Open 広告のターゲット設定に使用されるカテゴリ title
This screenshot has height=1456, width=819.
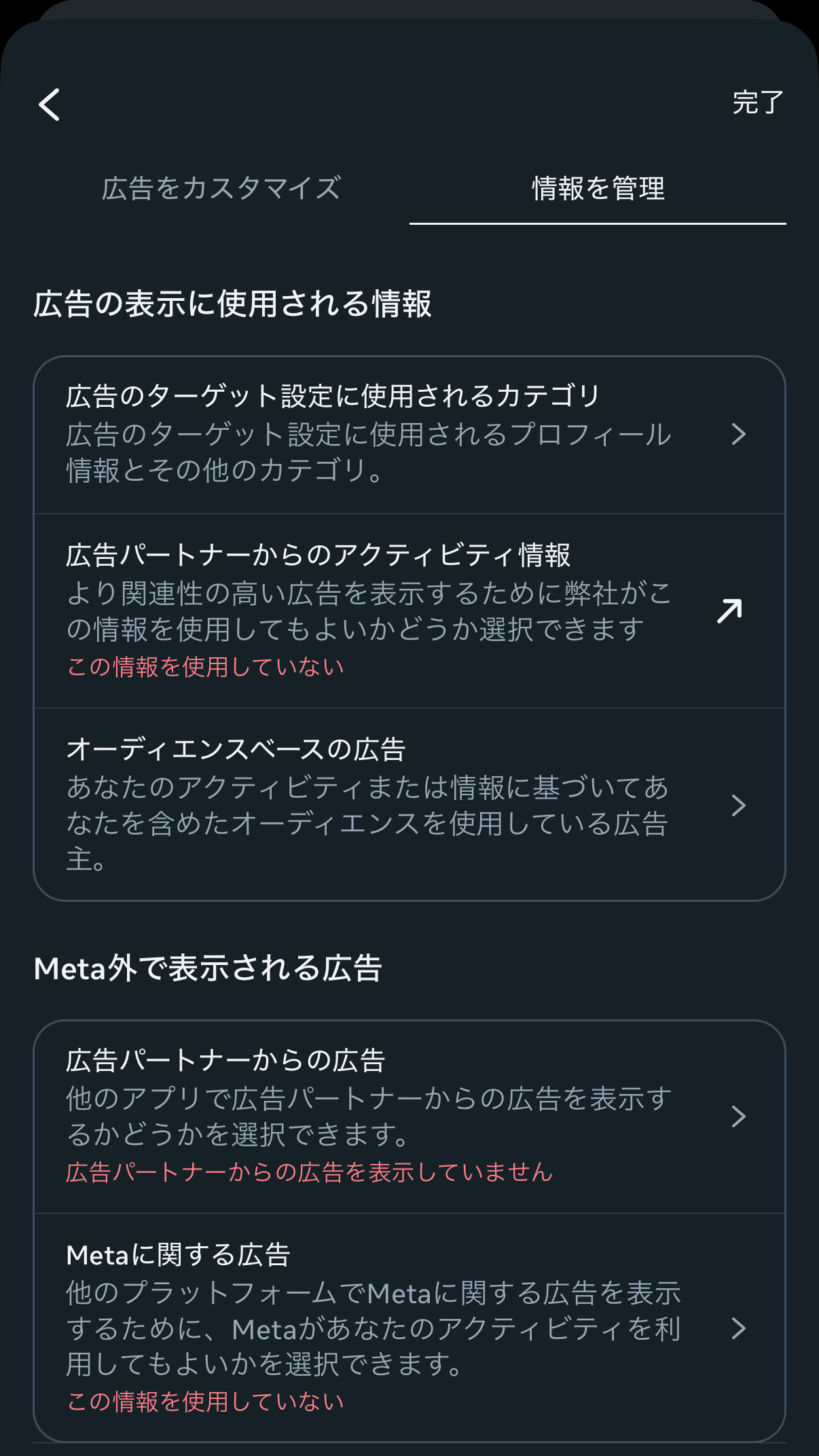click(333, 396)
